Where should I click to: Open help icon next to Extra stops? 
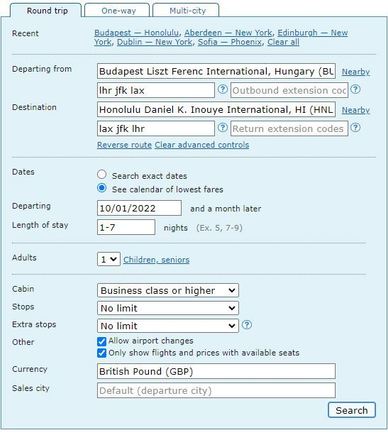pos(247,325)
